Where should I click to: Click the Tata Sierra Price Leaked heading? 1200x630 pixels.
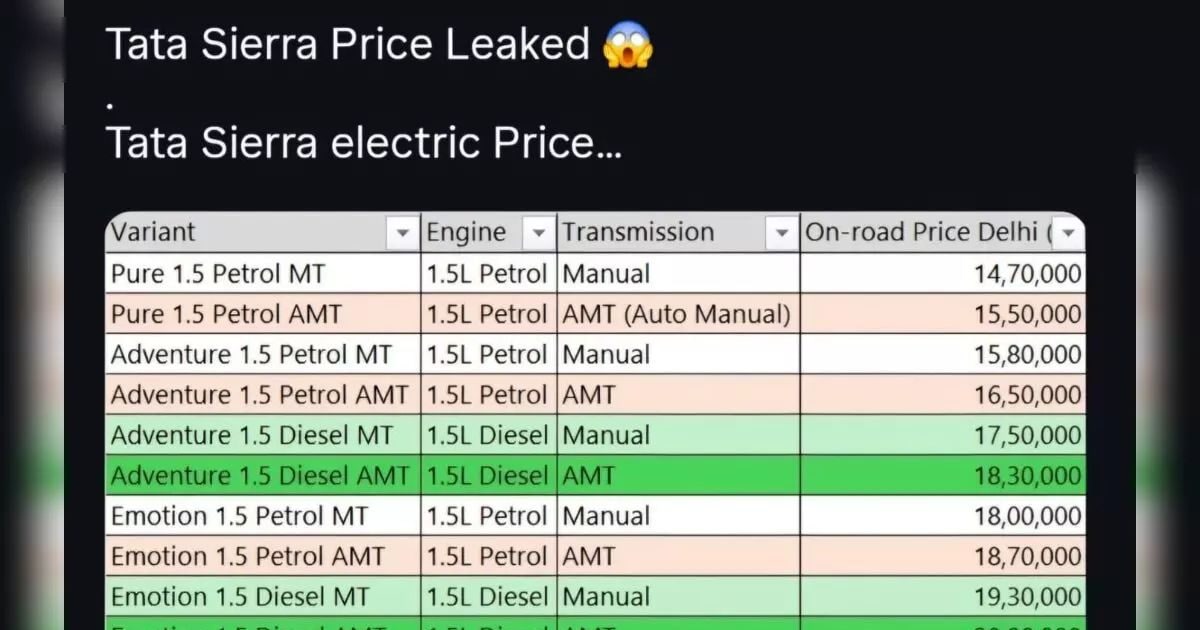[x=350, y=44]
